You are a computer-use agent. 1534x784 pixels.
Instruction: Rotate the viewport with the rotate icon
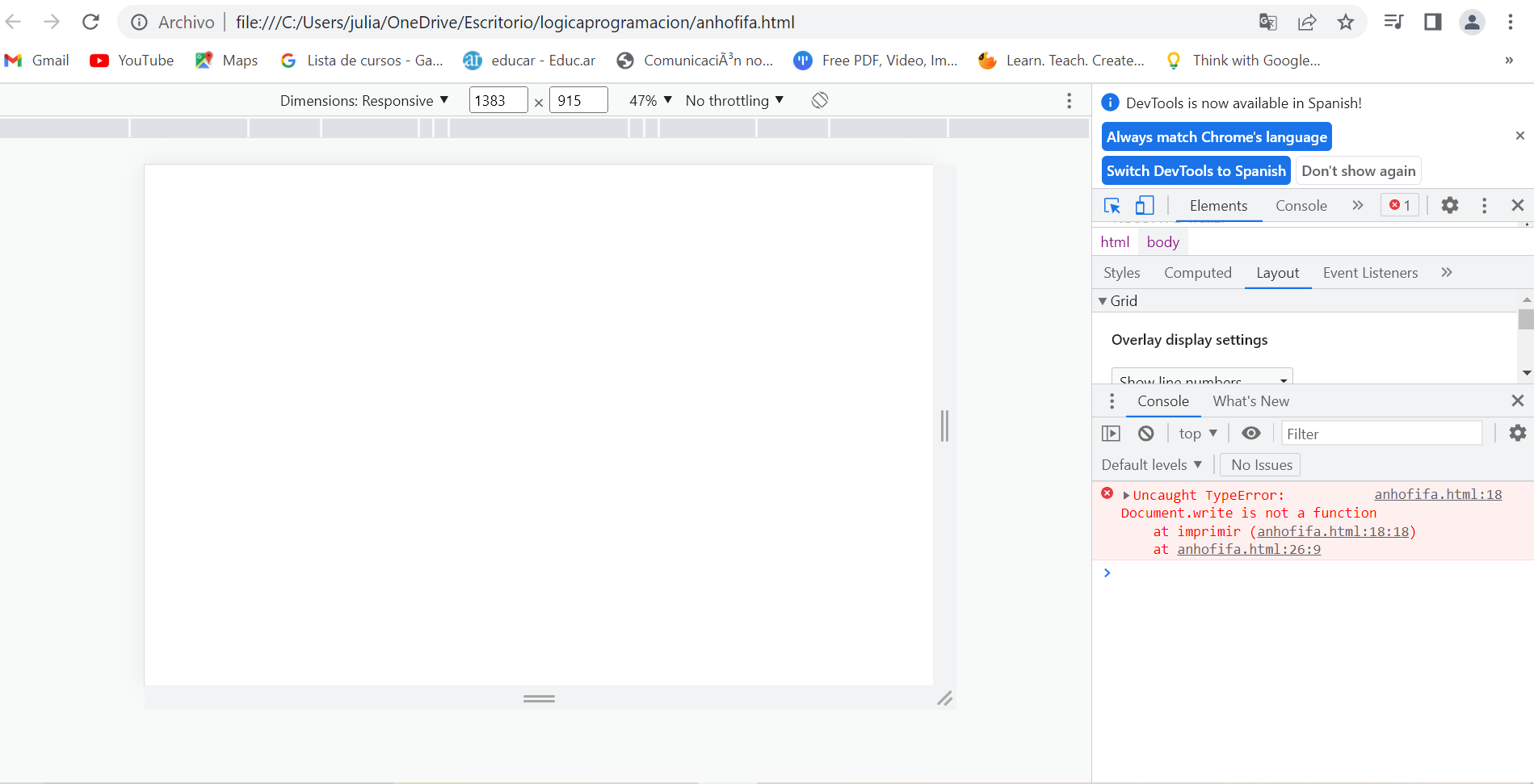pos(820,100)
